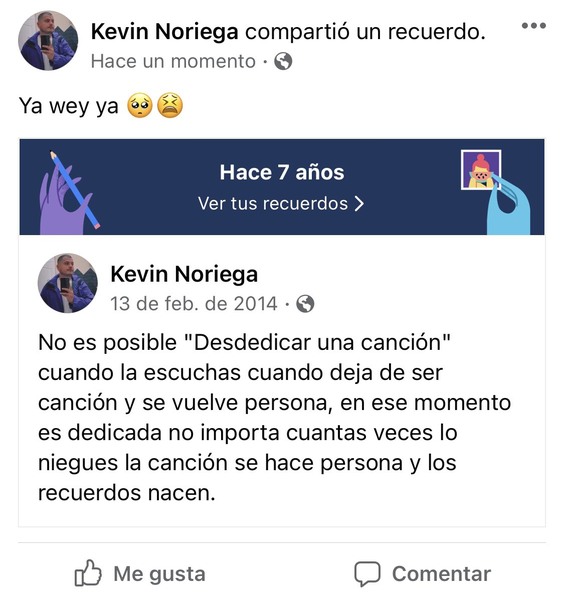Click the "Hace un momento" timestamp
This screenshot has height=600, width=564.
(173, 61)
